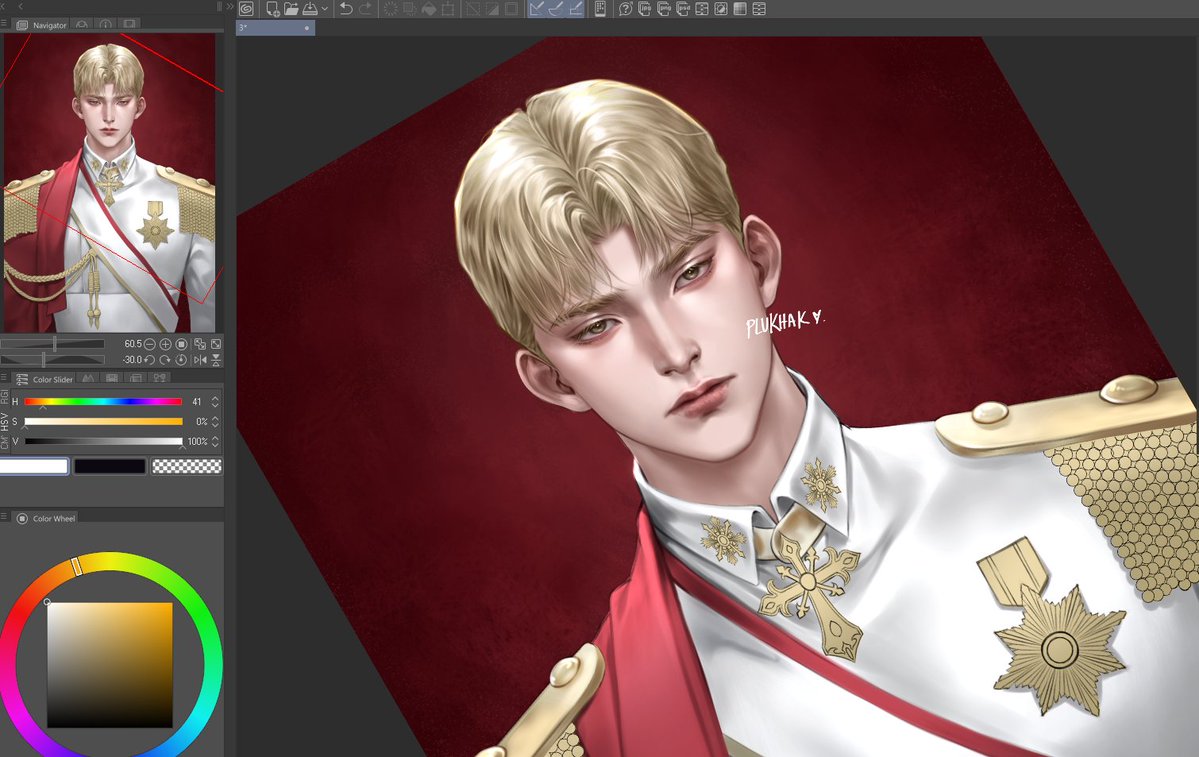The width and height of the screenshot is (1199, 757).
Task: Click Fit to Navigator toggle icon
Action: tap(200, 344)
